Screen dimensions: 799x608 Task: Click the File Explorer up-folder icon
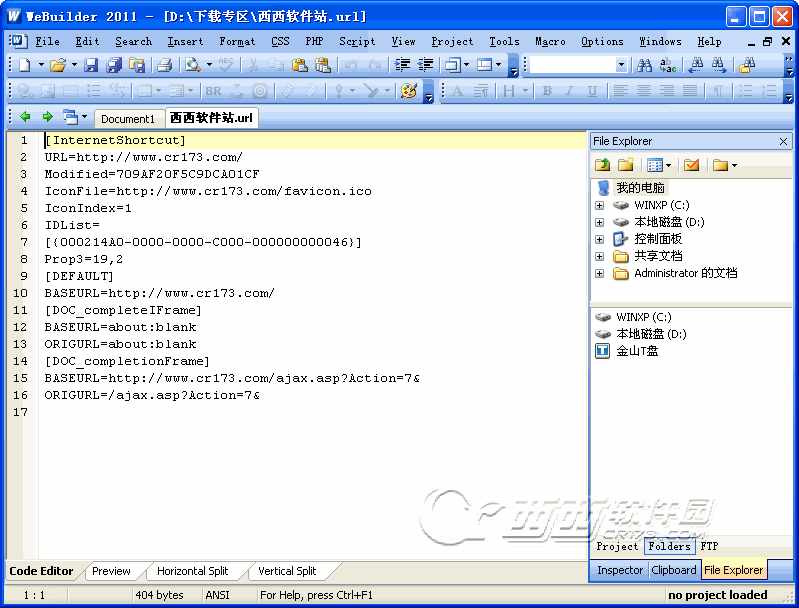point(603,165)
